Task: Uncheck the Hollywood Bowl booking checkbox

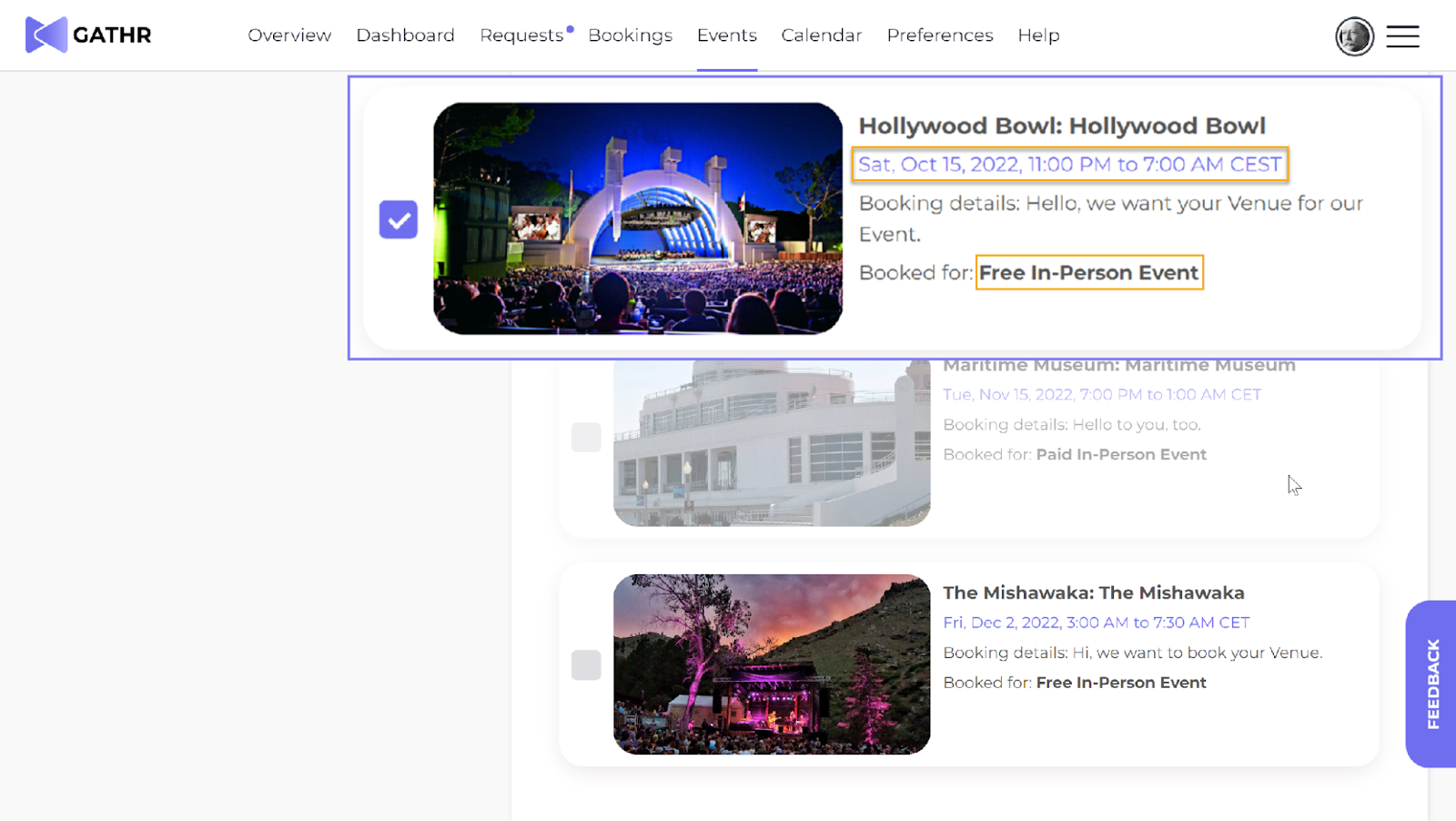Action: [399, 219]
